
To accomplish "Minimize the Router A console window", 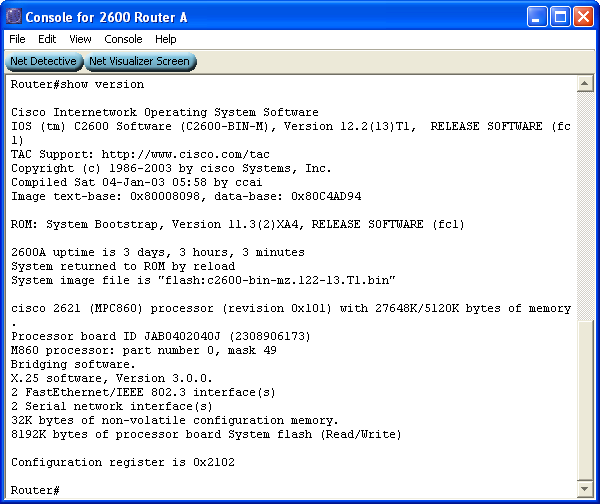I will click(536, 17).
